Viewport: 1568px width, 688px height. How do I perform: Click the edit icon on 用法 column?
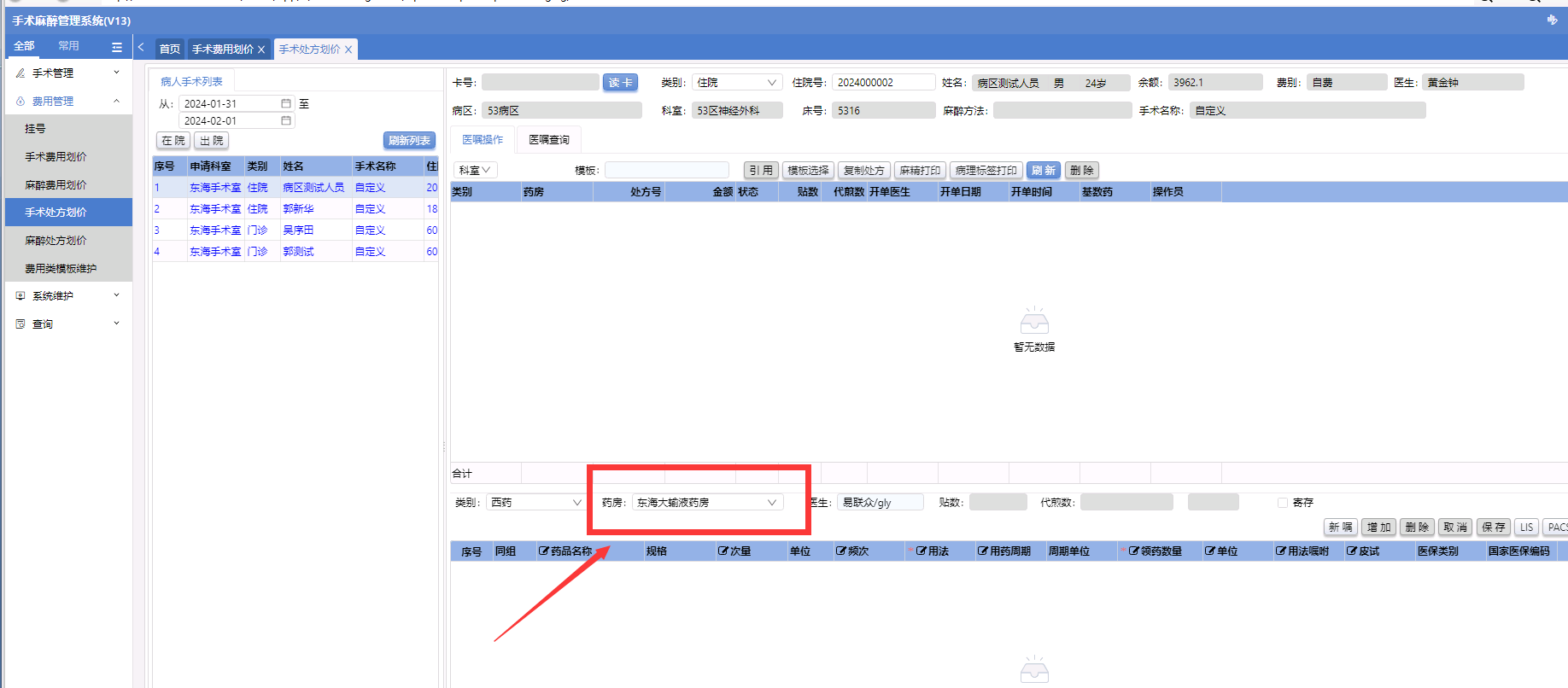(921, 551)
